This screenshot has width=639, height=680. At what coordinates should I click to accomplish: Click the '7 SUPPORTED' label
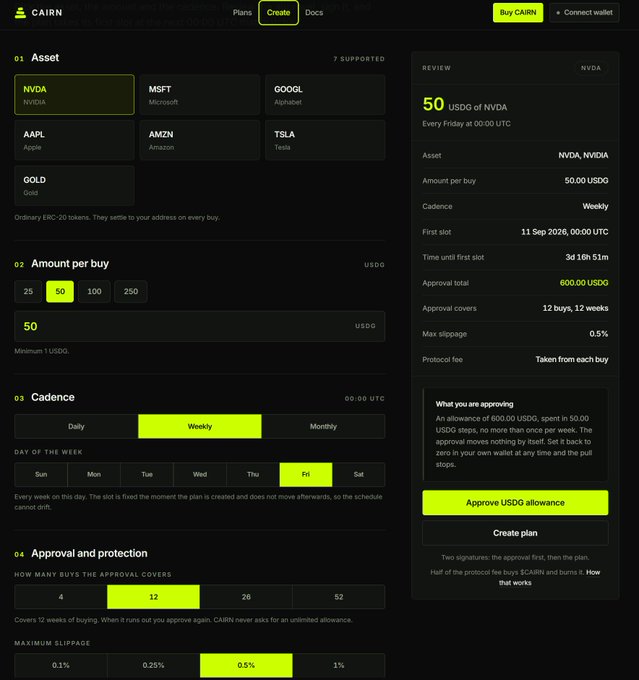(359, 59)
